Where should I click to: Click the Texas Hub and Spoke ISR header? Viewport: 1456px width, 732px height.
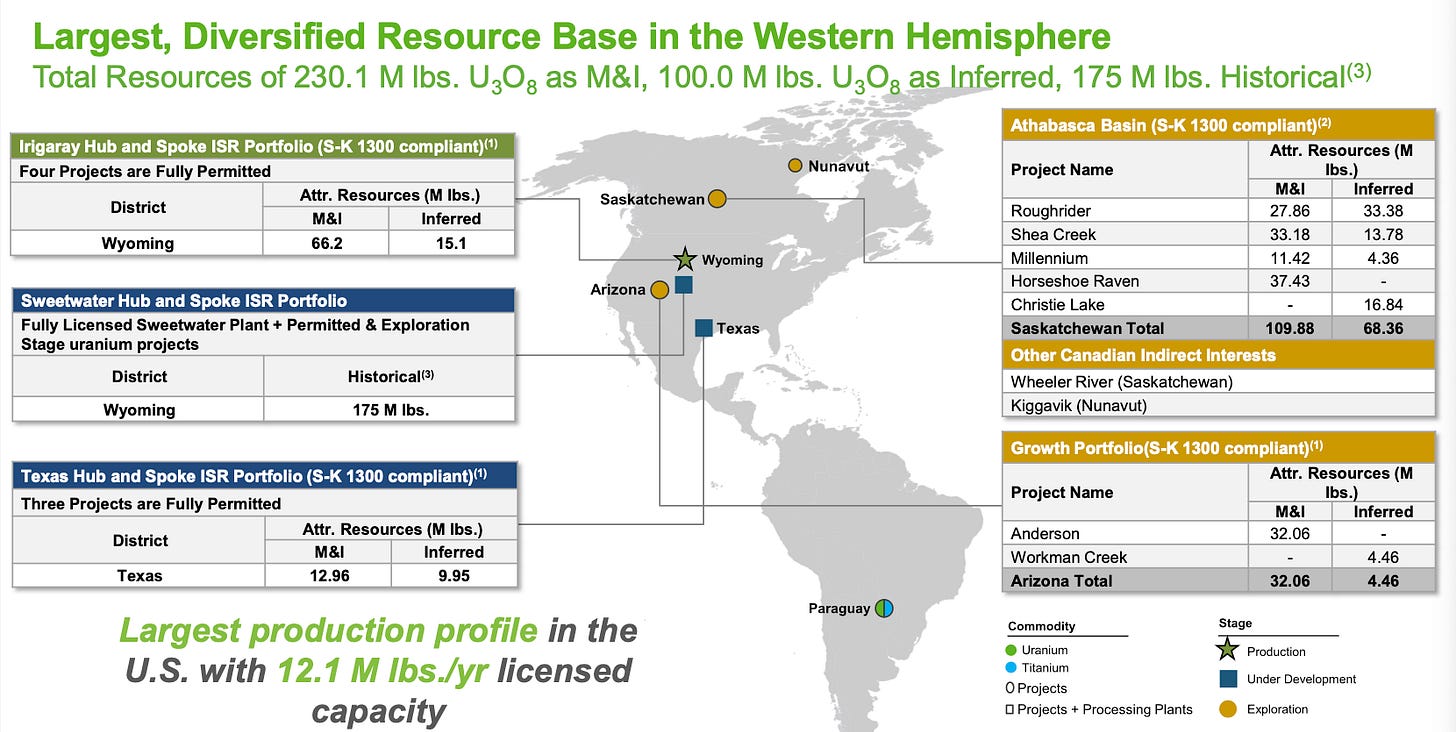(x=264, y=477)
